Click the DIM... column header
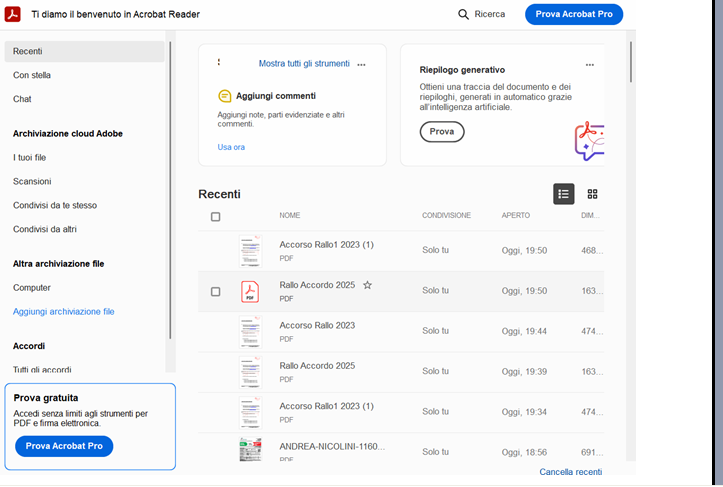Screen dimensions: 723x487 590,215
